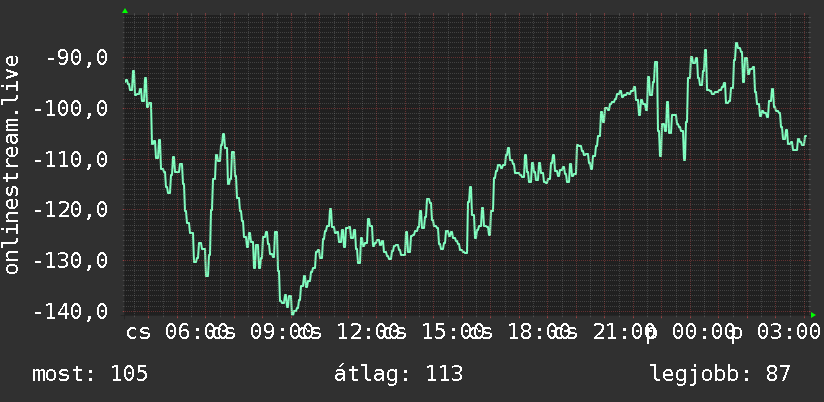The height and width of the screenshot is (402, 824).
Task: Click the -110,0 y-axis label
Action: (70, 159)
